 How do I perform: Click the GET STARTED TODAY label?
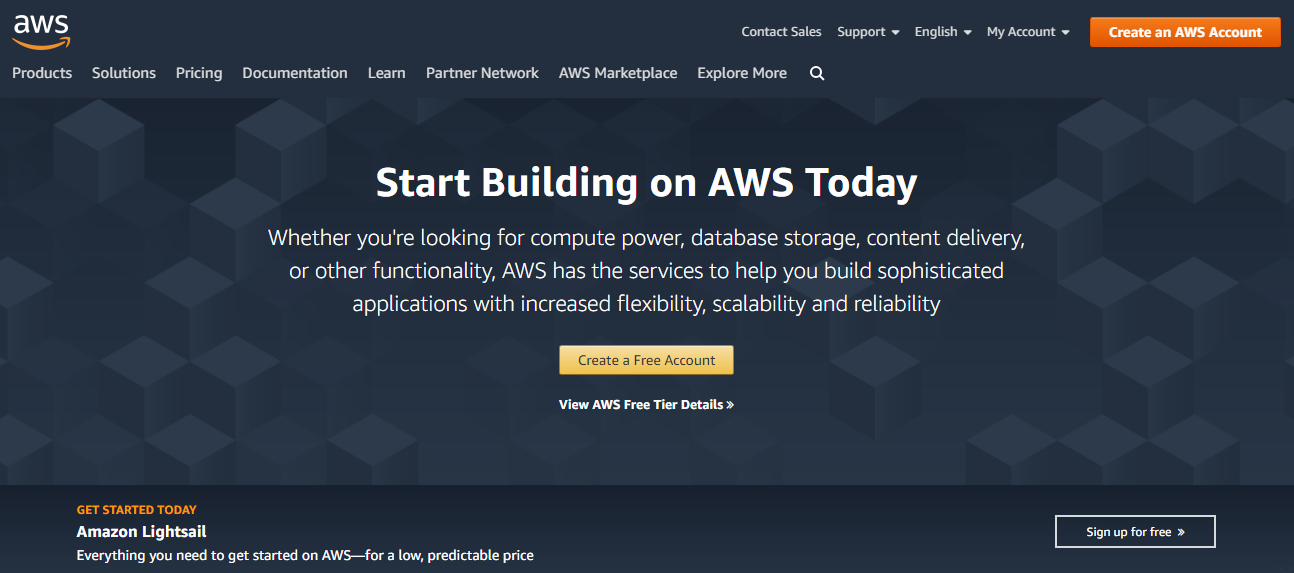click(137, 510)
